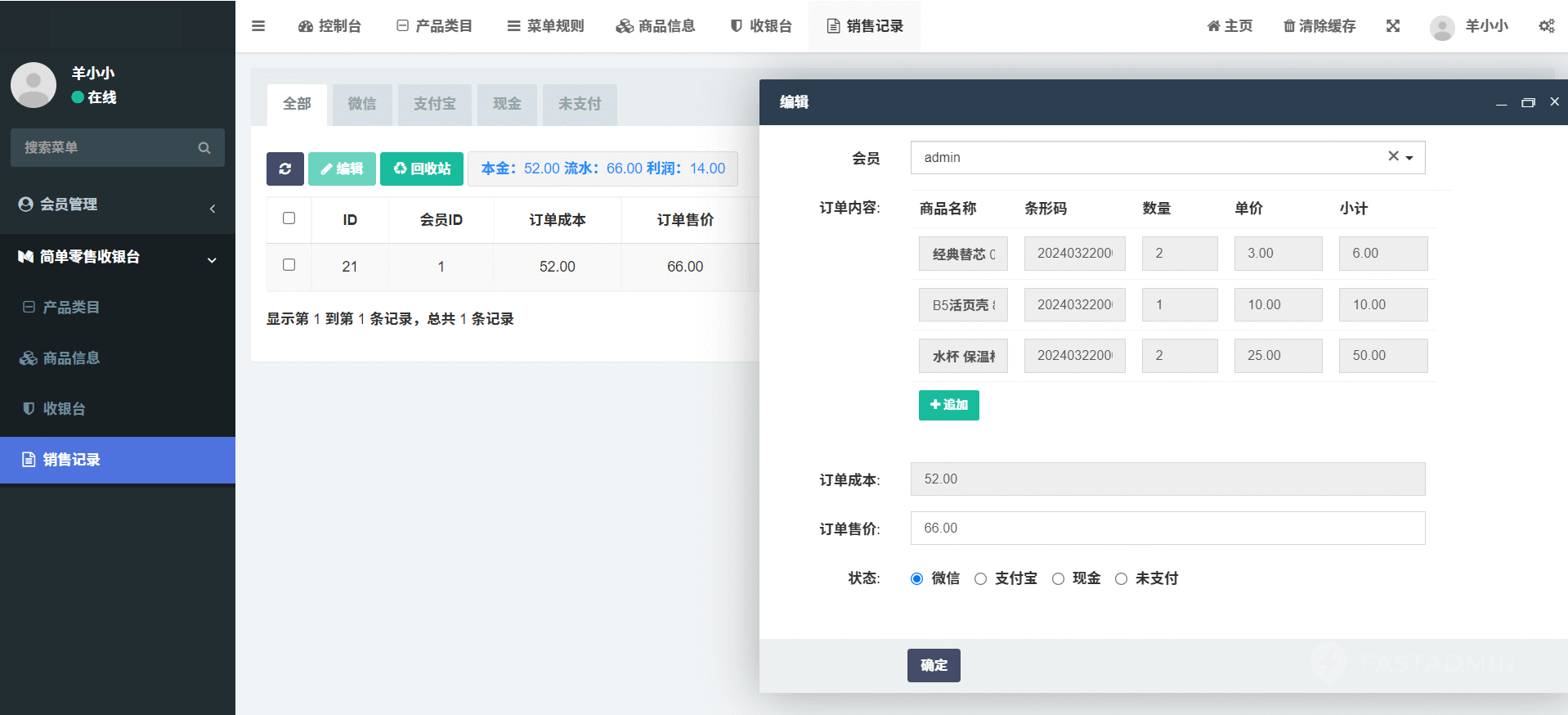Open 商品信息 in the sidebar
Screen dimensions: 1568x715
pos(118,358)
